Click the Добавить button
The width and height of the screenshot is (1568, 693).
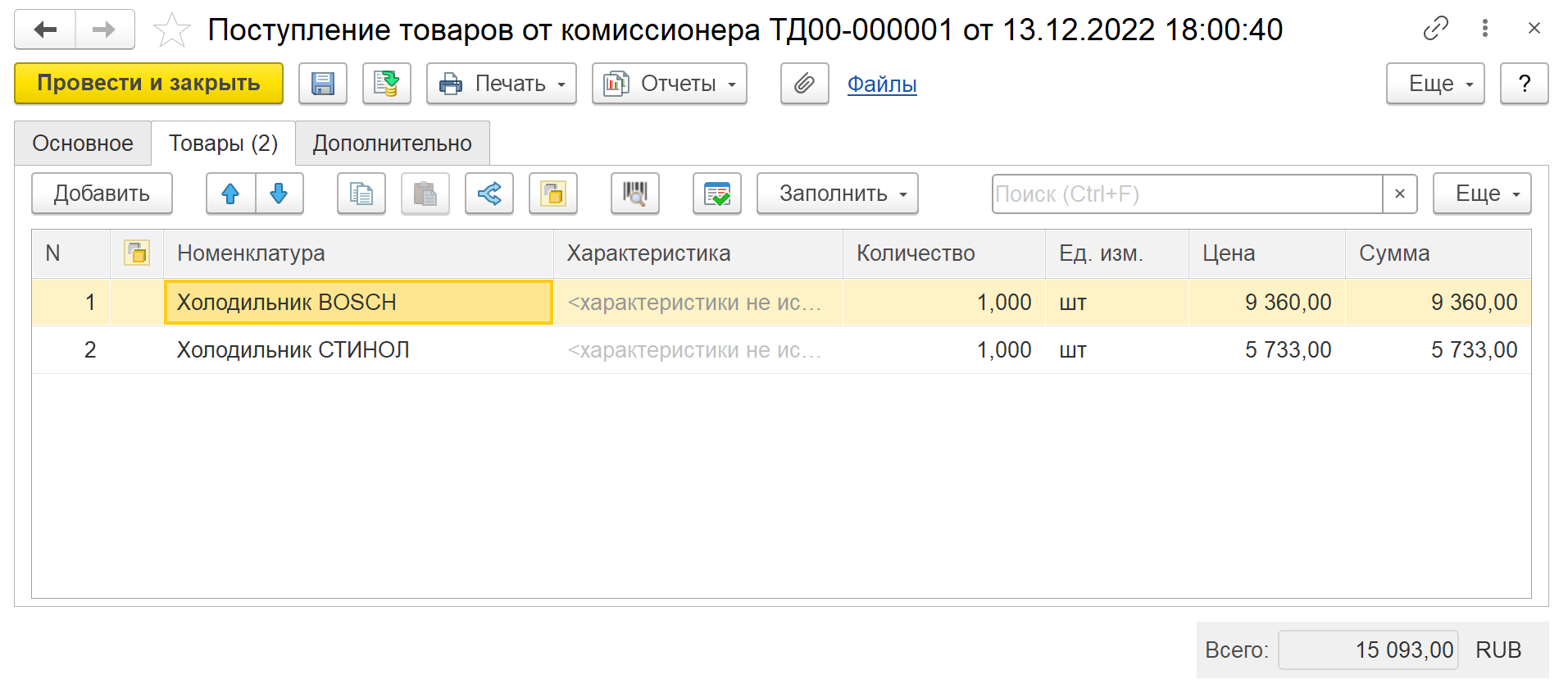coord(102,194)
